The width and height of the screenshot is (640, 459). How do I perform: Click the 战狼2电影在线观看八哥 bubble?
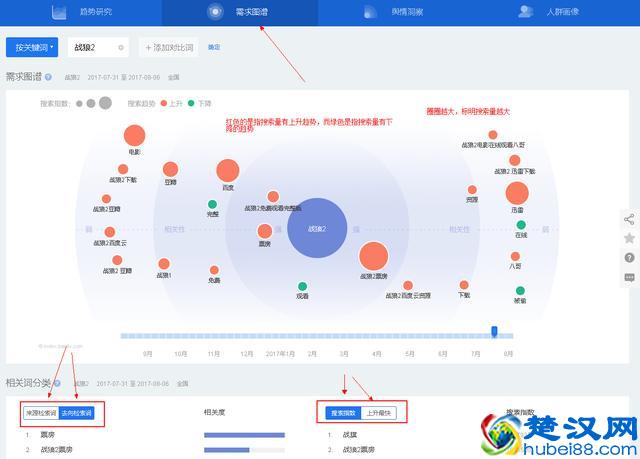click(493, 135)
